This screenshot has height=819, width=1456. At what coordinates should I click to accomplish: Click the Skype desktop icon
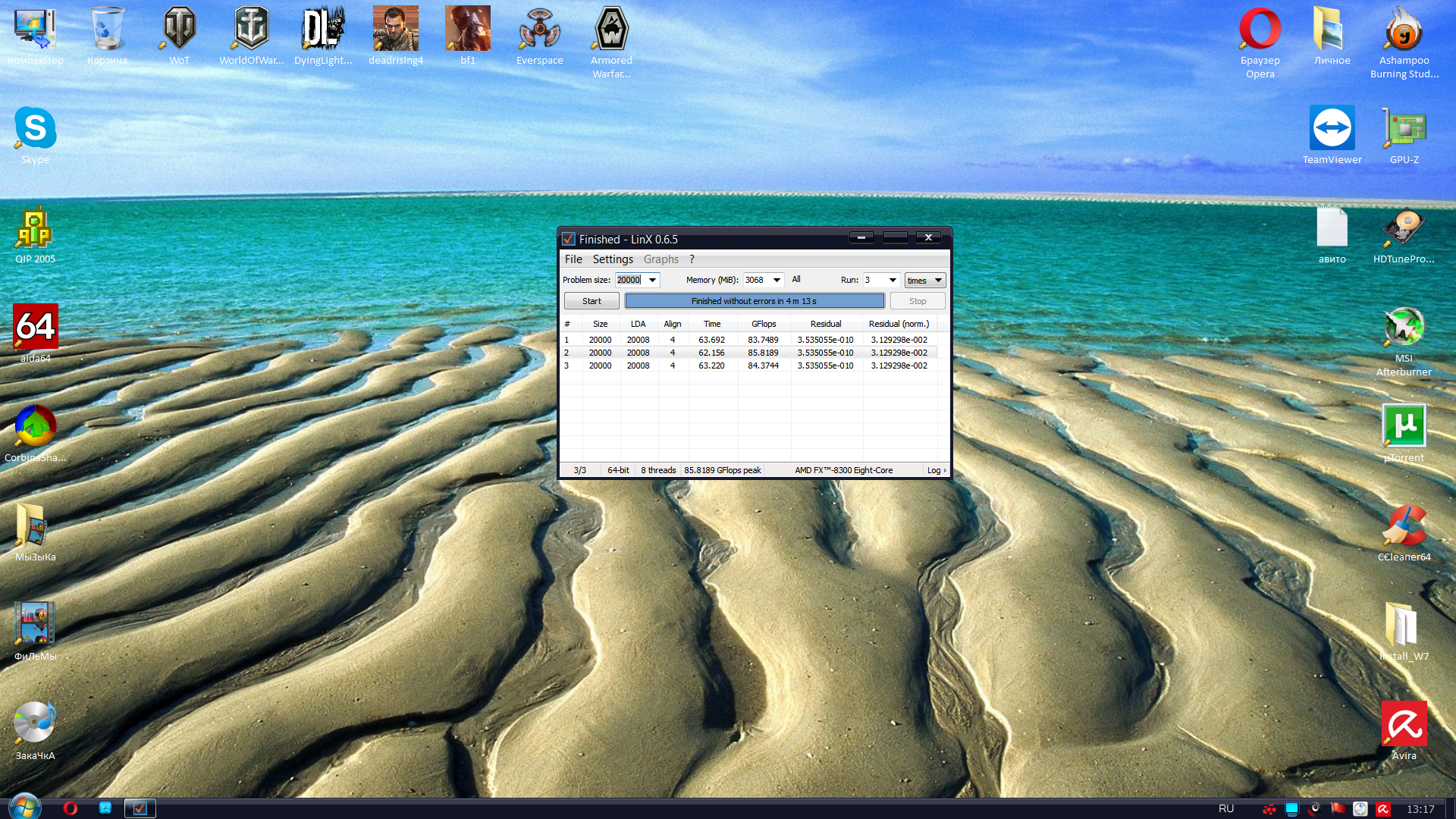pyautogui.click(x=35, y=129)
